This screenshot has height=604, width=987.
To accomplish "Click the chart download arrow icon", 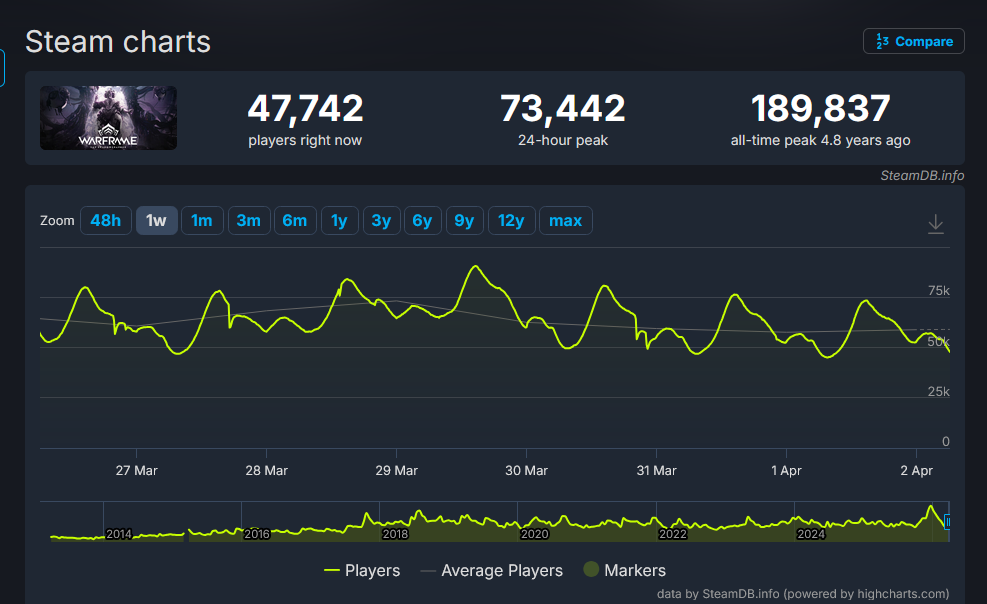I will 935,224.
